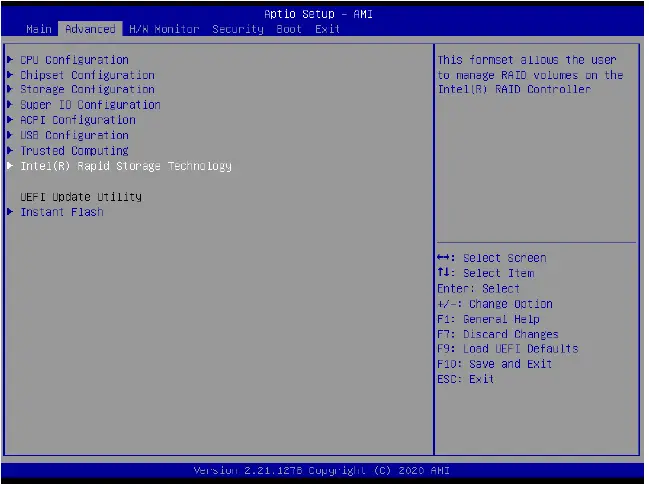Click the arrow beside Storage Configuration
The image size is (649, 489).
10,89
